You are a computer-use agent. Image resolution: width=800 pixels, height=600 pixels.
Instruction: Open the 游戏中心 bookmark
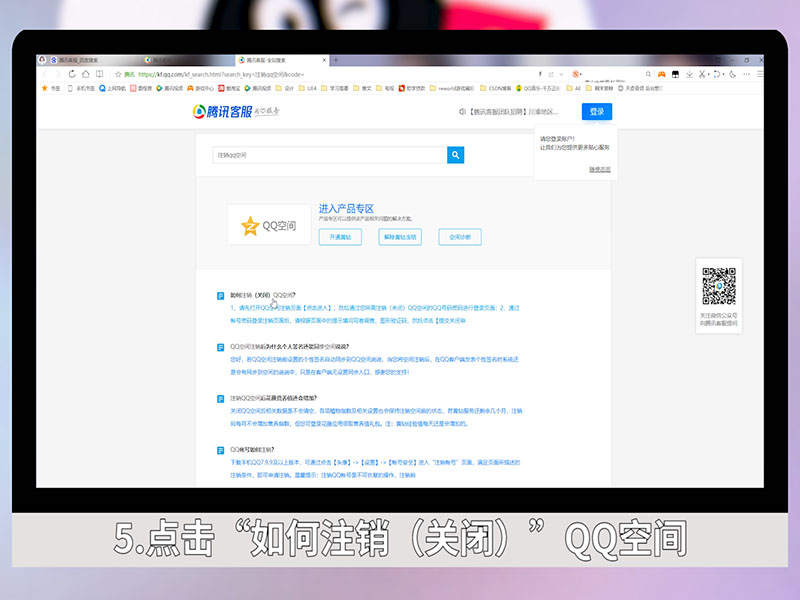(200, 88)
